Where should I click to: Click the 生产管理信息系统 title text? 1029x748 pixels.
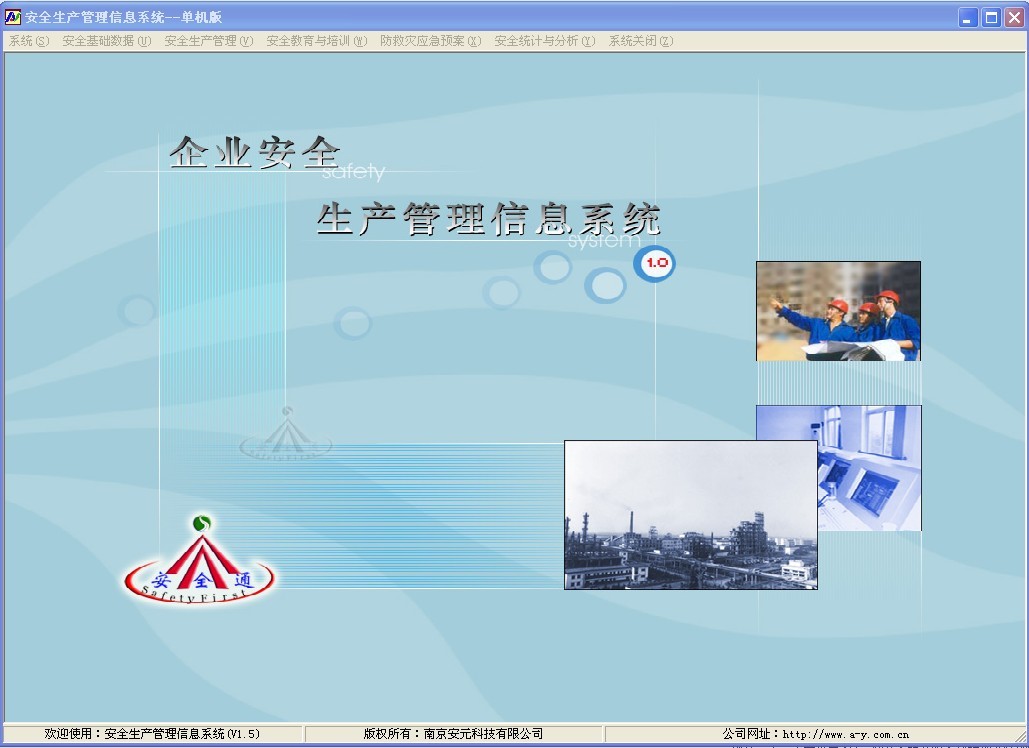click(488, 219)
